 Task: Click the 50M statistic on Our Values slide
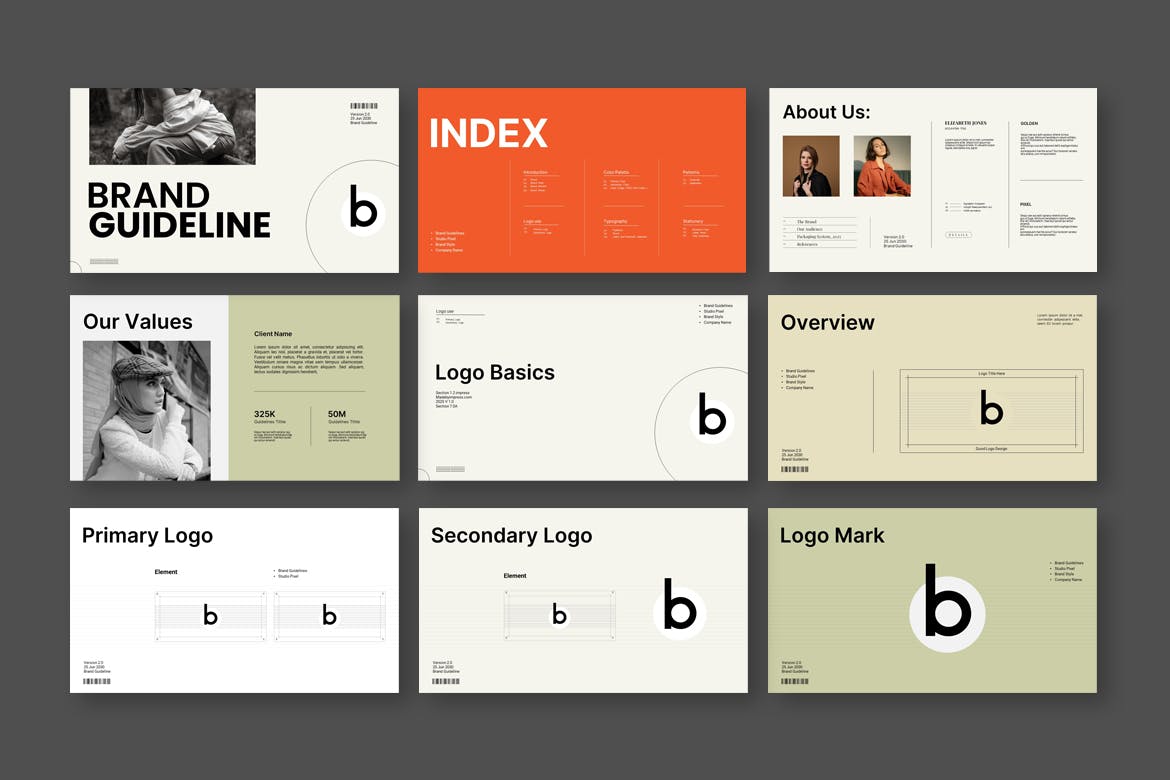click(337, 414)
